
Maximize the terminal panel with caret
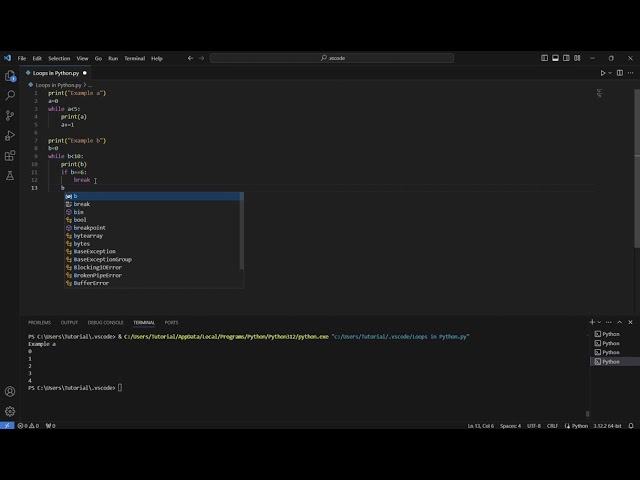coord(620,322)
